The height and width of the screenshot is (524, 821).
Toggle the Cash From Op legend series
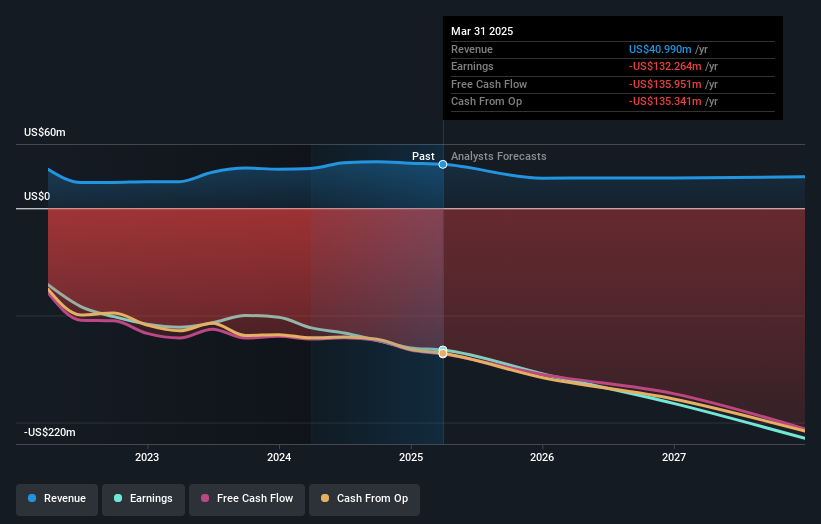pos(364,499)
